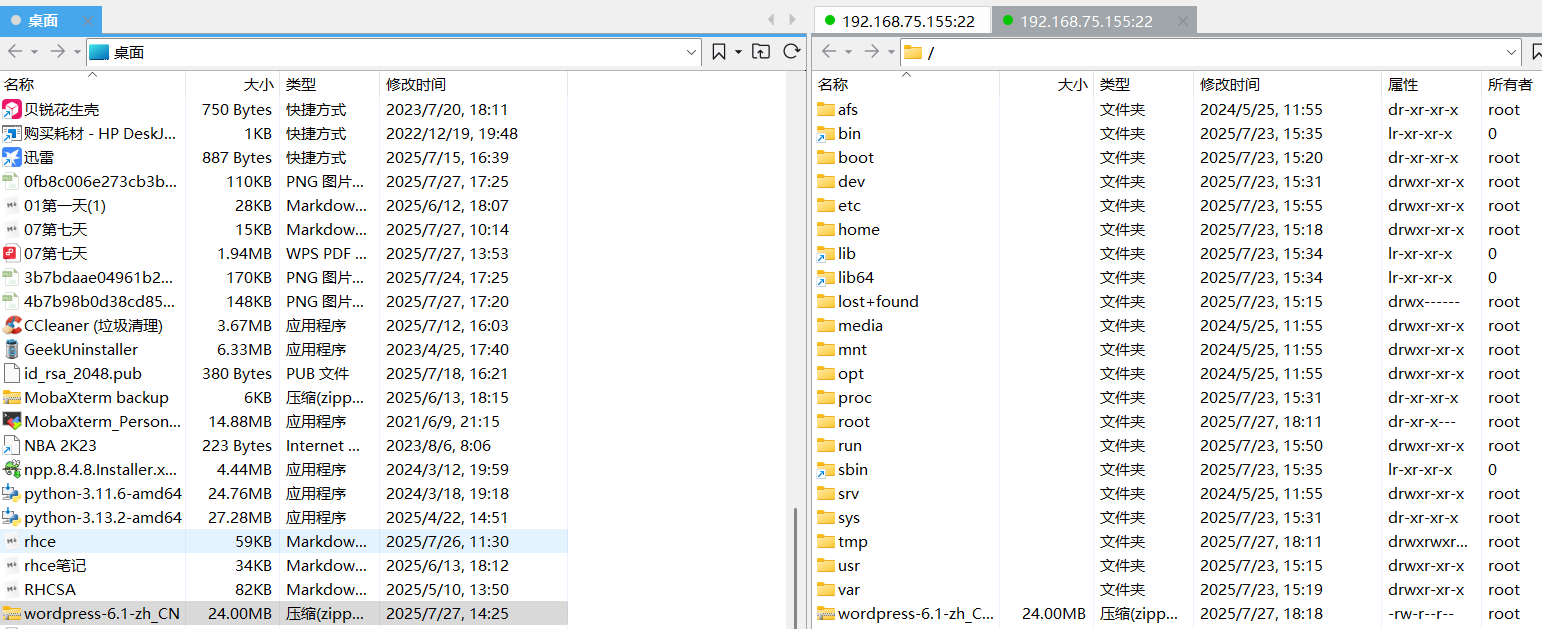
Task: Close the gray 192.168.75.155:22 tab
Action: tap(1183, 21)
